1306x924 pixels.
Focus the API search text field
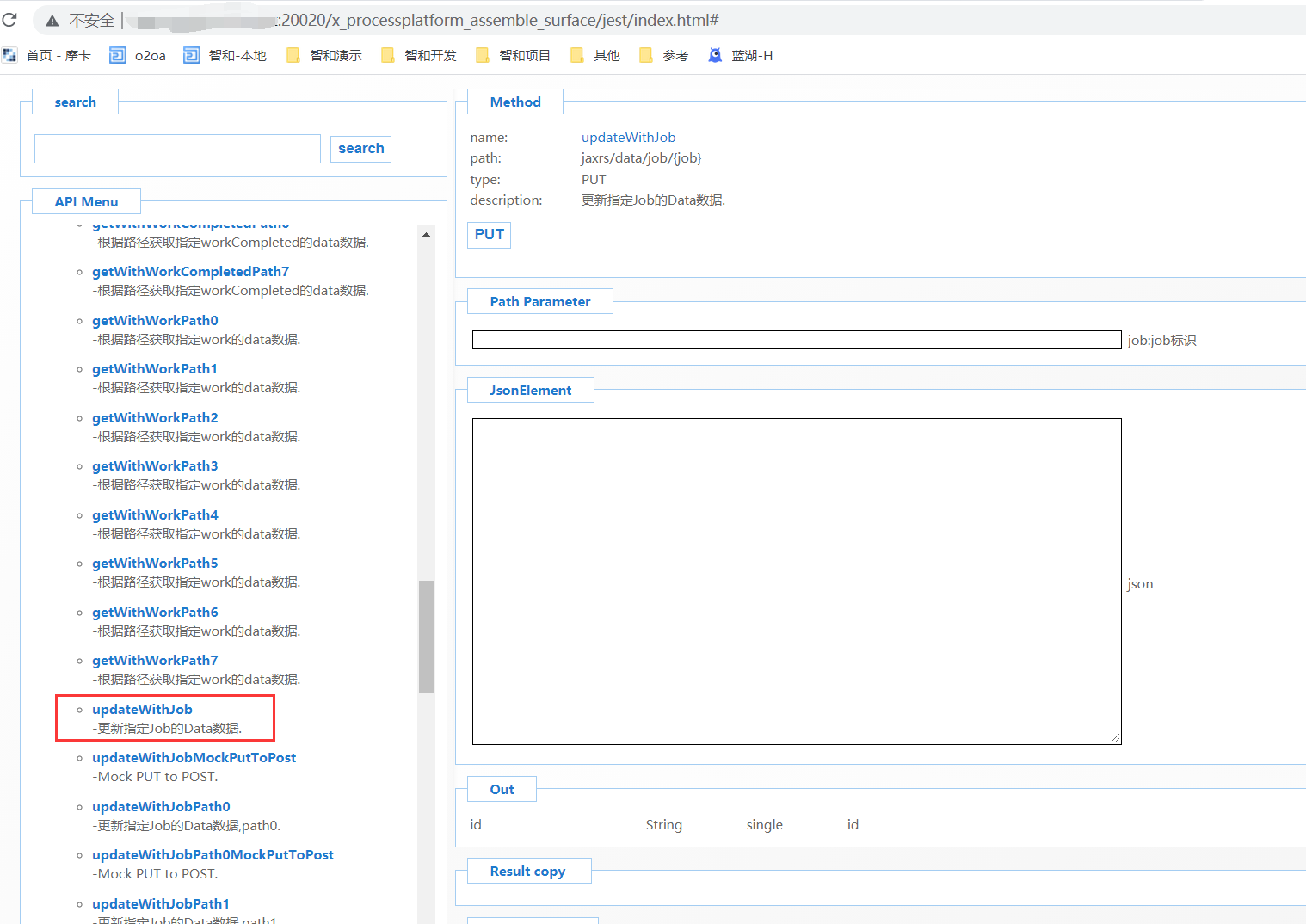coord(177,149)
